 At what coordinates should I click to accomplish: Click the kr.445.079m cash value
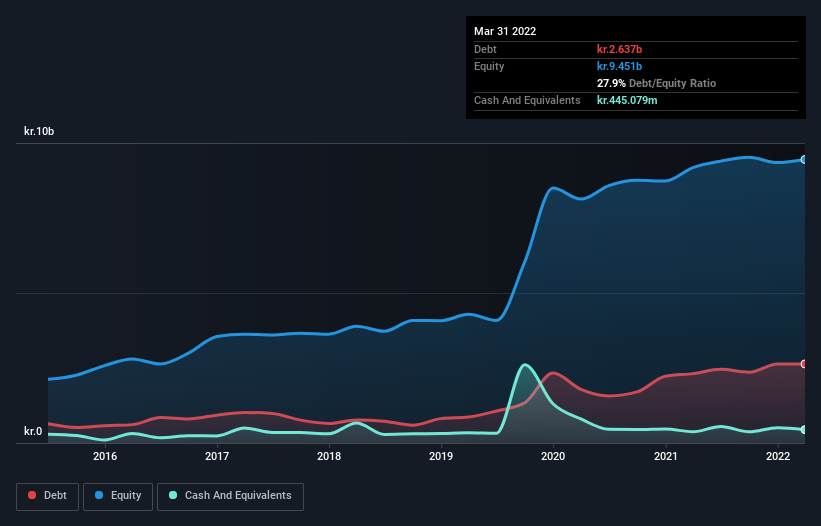click(627, 100)
